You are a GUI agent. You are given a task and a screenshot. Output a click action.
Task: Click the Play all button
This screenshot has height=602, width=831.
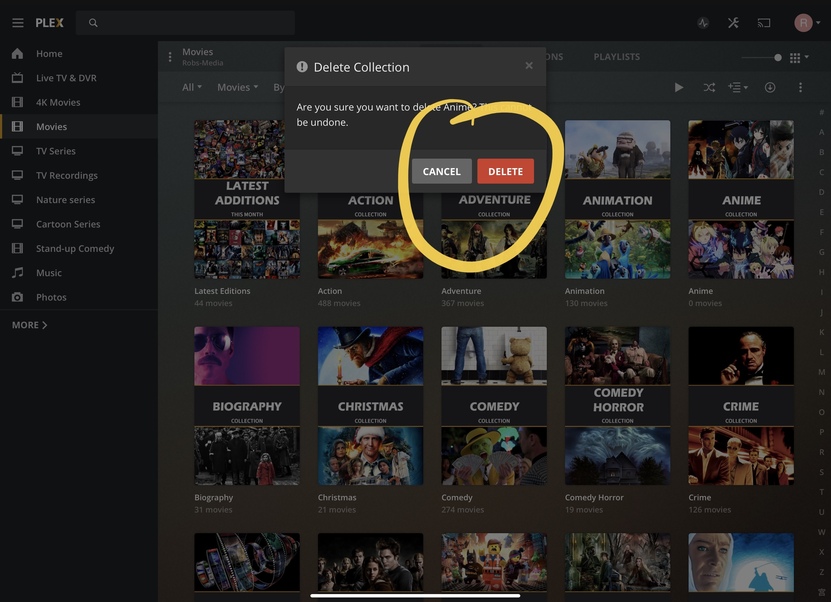point(678,87)
